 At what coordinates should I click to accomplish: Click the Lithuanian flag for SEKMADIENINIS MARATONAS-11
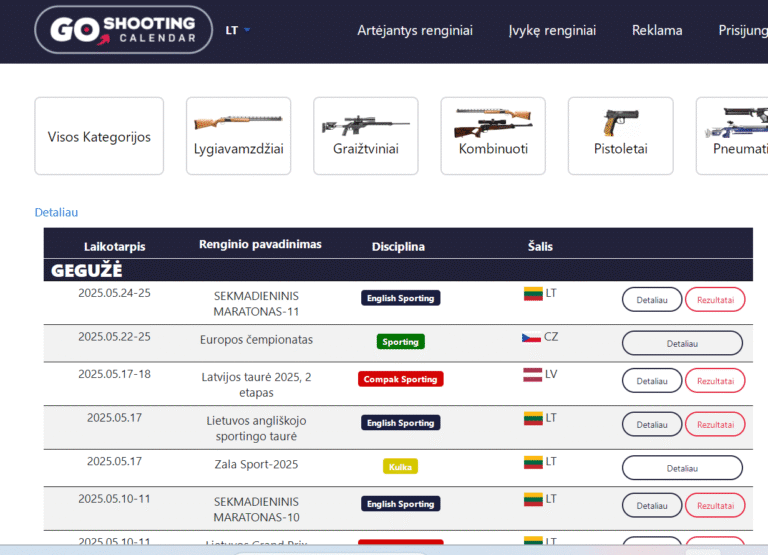pos(533,294)
